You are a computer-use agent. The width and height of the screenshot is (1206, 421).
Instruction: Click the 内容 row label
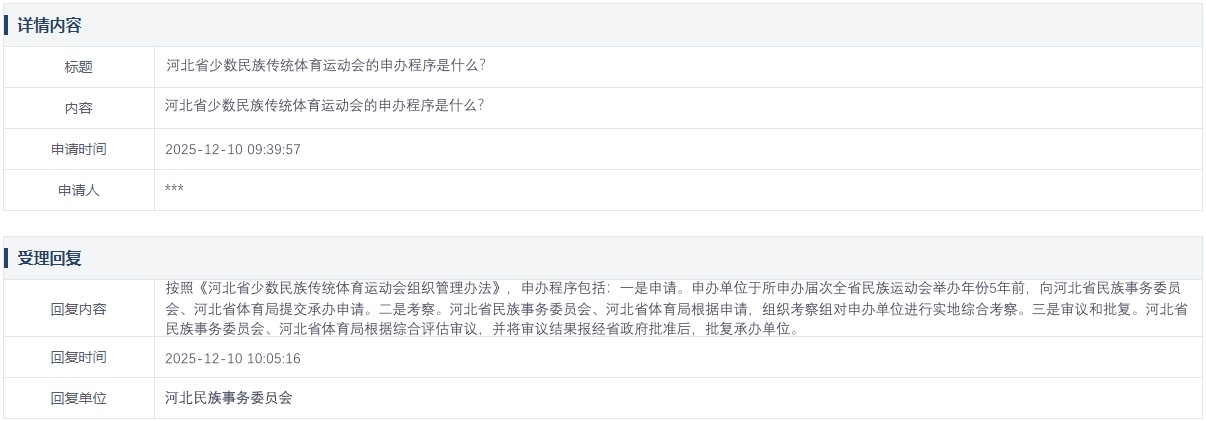pyautogui.click(x=78, y=108)
